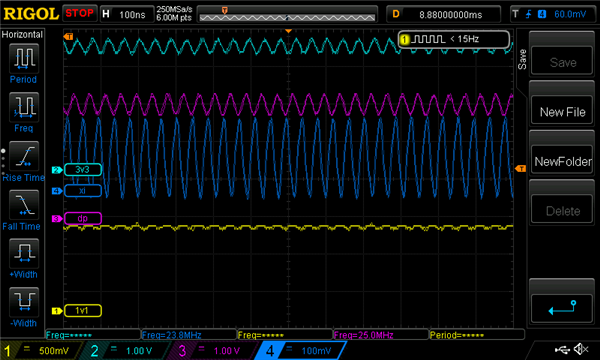This screenshot has width=600, height=360.
Task: Select the Freq measurement icon
Action: (x=23, y=107)
